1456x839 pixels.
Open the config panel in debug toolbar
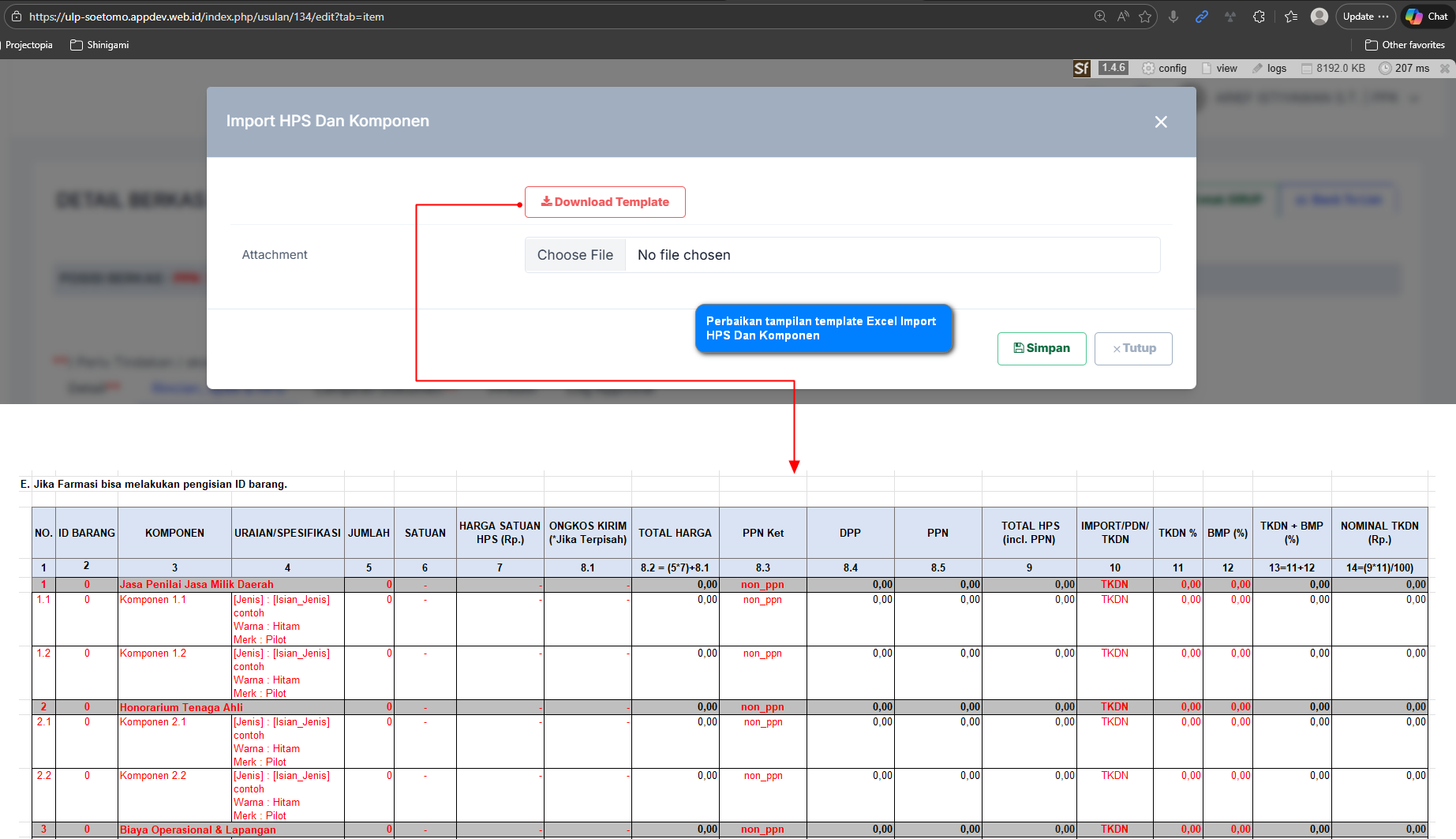click(x=1164, y=69)
